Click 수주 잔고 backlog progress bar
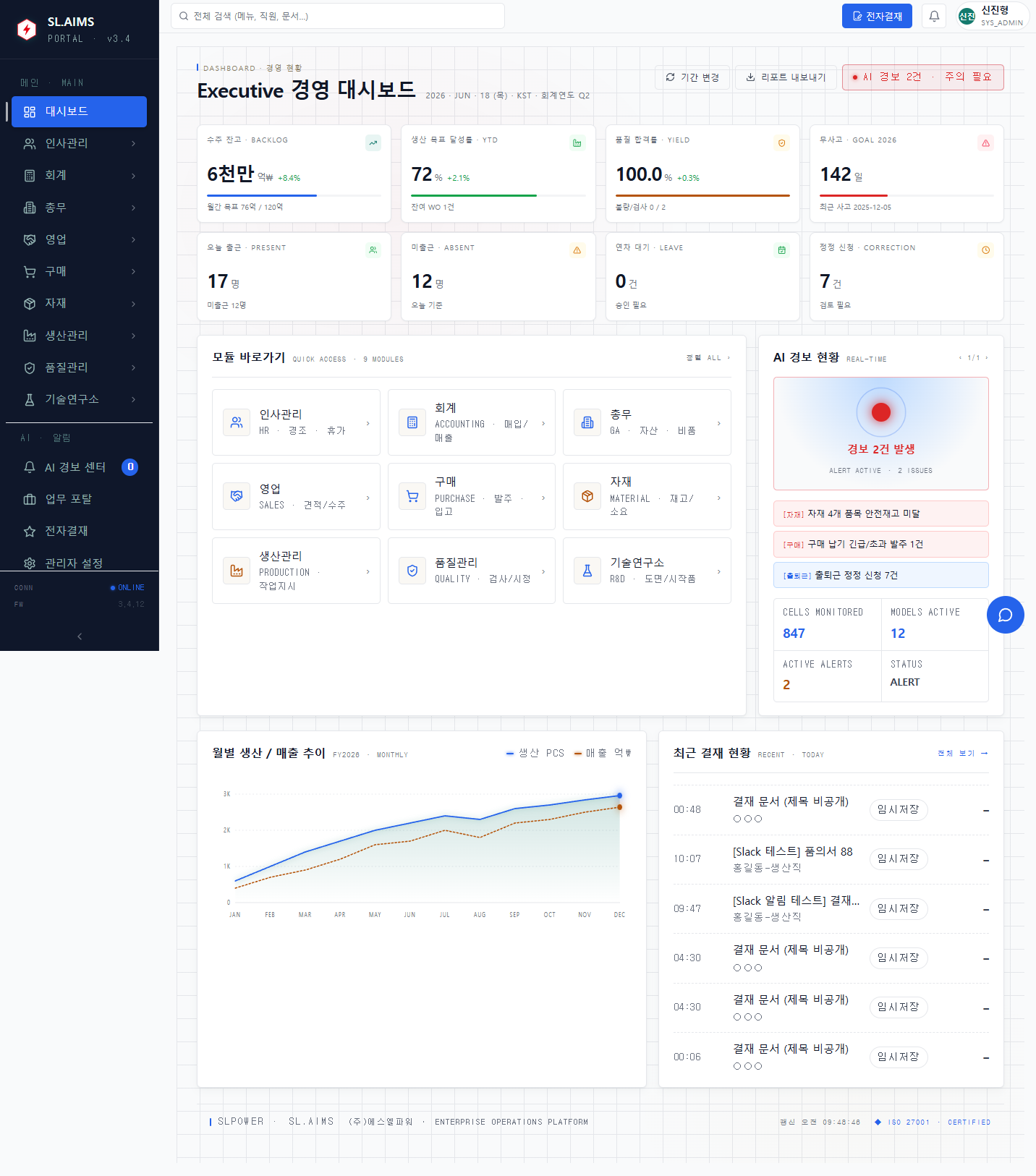Screen dimensions: 1036x1176 (x=294, y=195)
